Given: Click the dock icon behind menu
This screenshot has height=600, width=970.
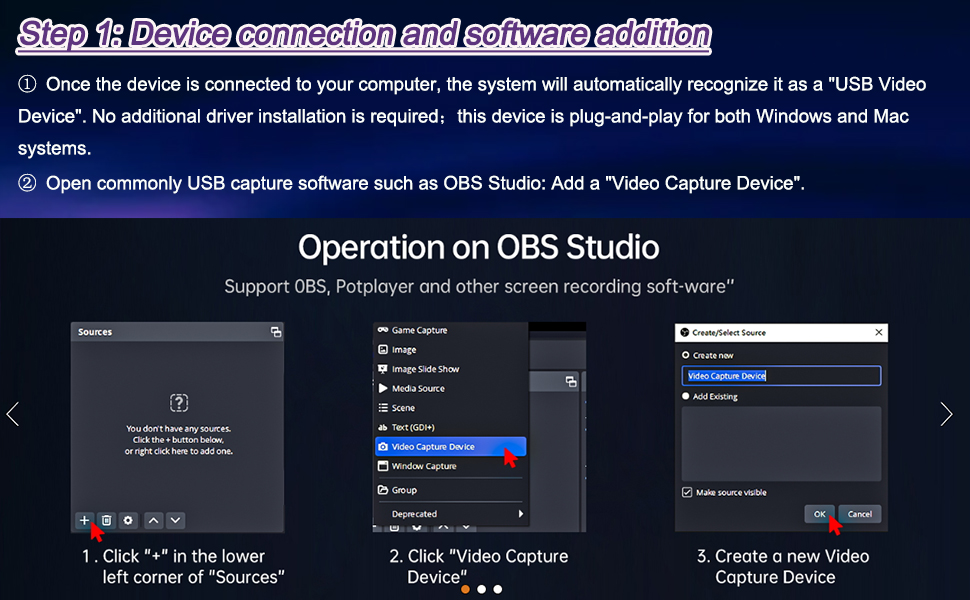Looking at the screenshot, I should pyautogui.click(x=571, y=382).
